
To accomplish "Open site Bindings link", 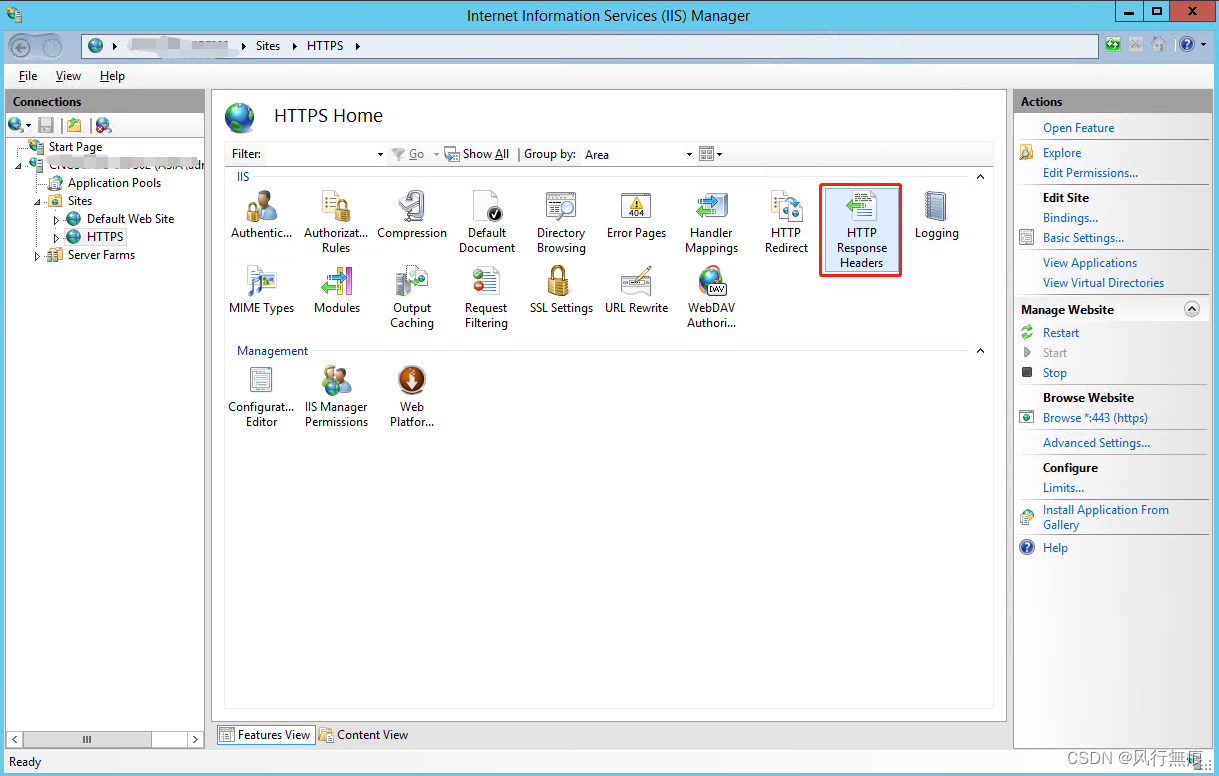I will (1070, 218).
